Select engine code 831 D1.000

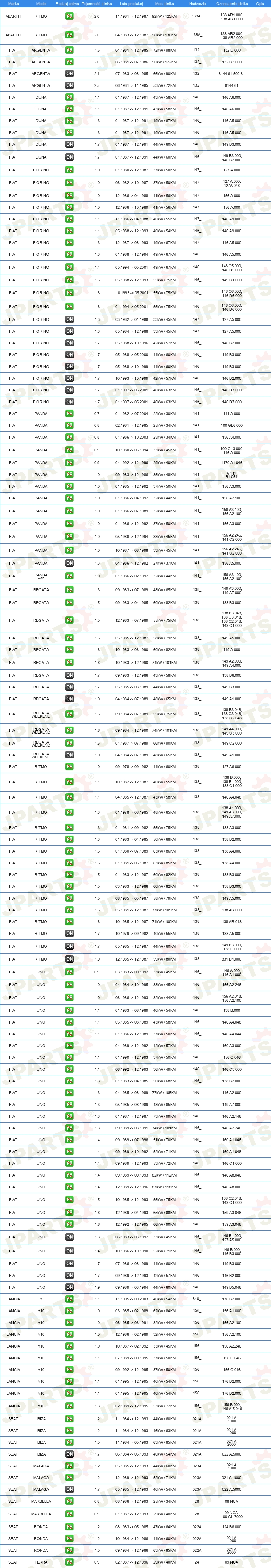point(231,959)
